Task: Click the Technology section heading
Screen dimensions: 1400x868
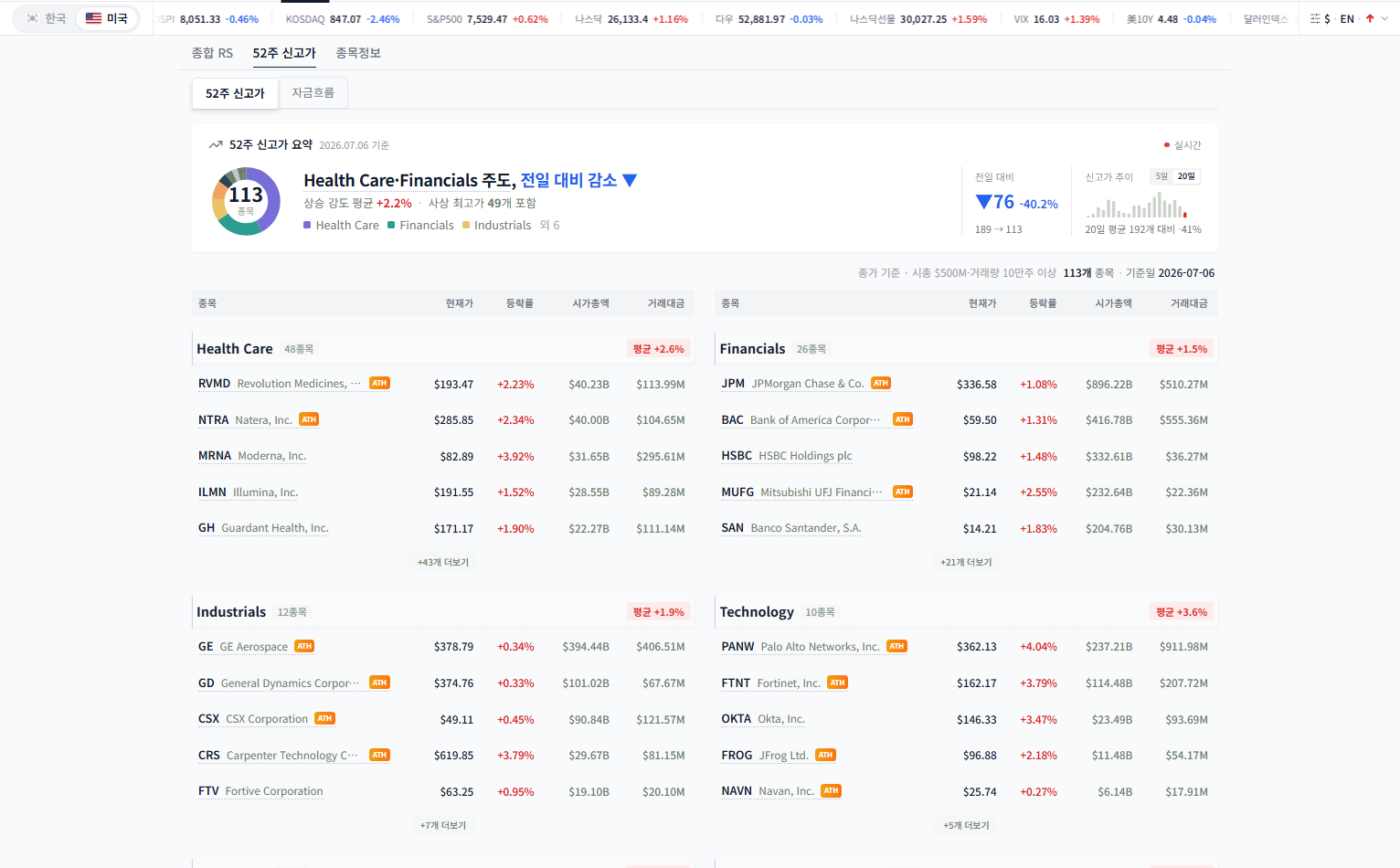Action: 757,612
